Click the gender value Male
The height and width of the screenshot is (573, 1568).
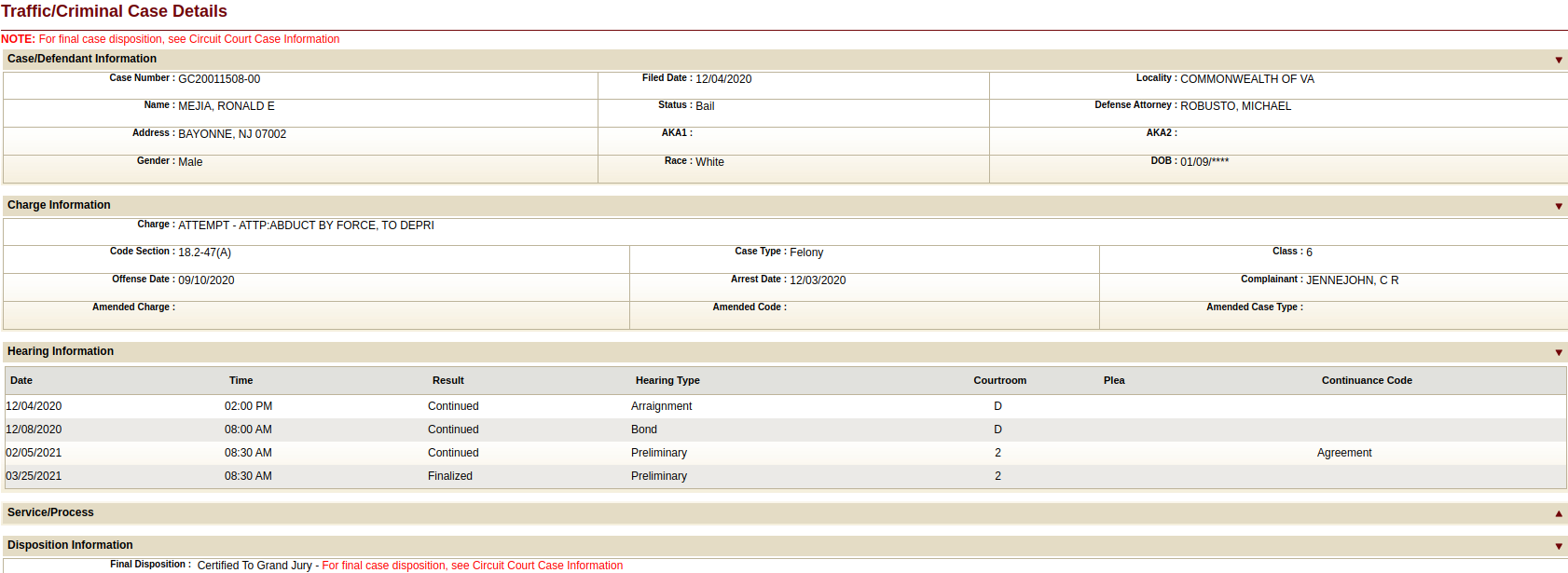[190, 162]
